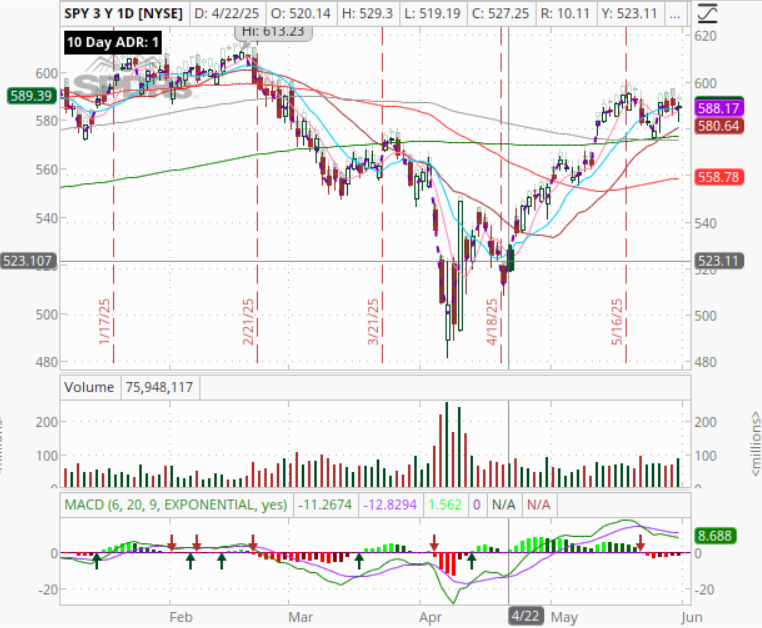Open the MACD (6, 20, 9, EXPONENTIAL, yes) study label
762x628 pixels.
pos(176,505)
